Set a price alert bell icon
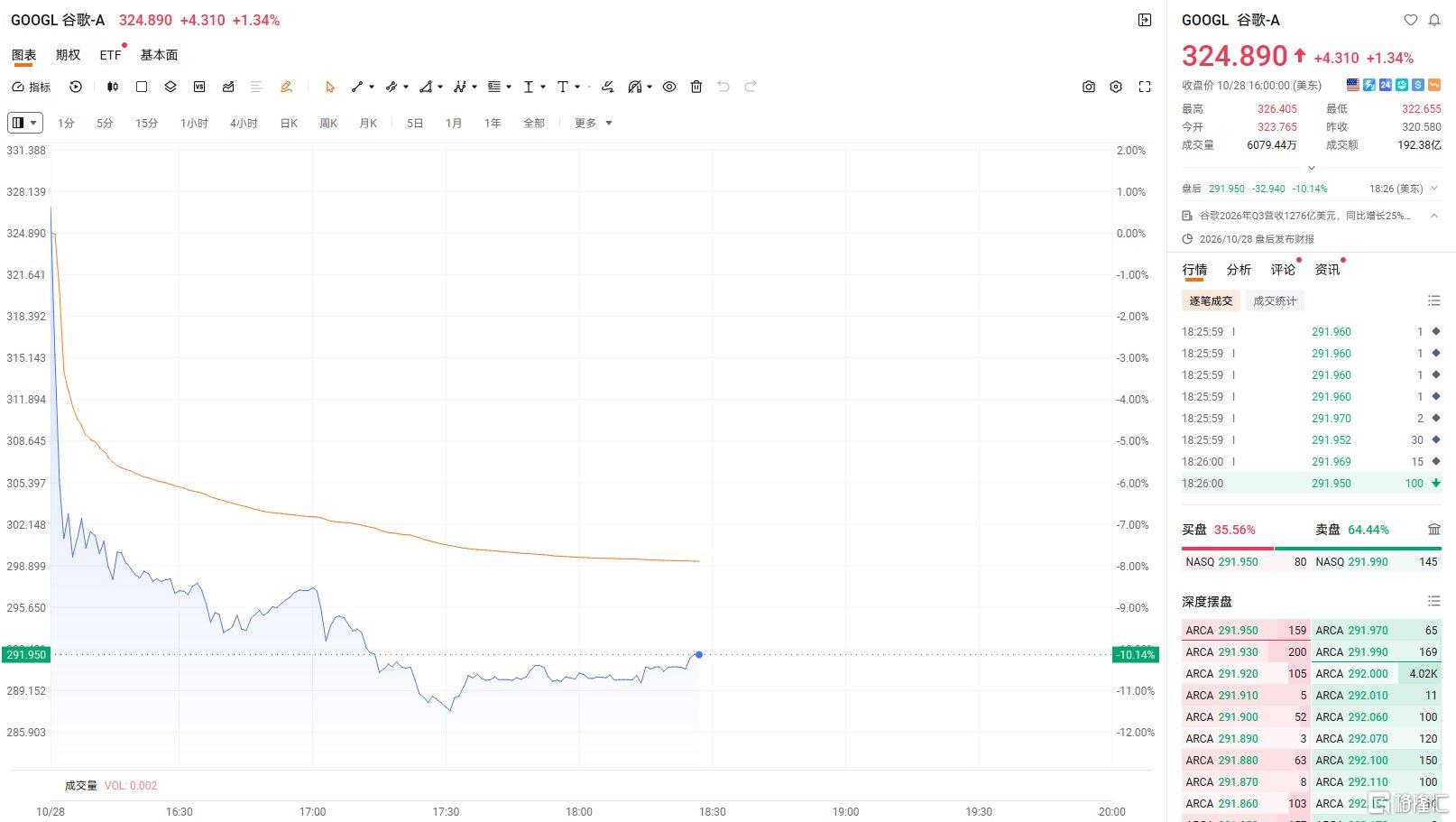 point(1434,20)
